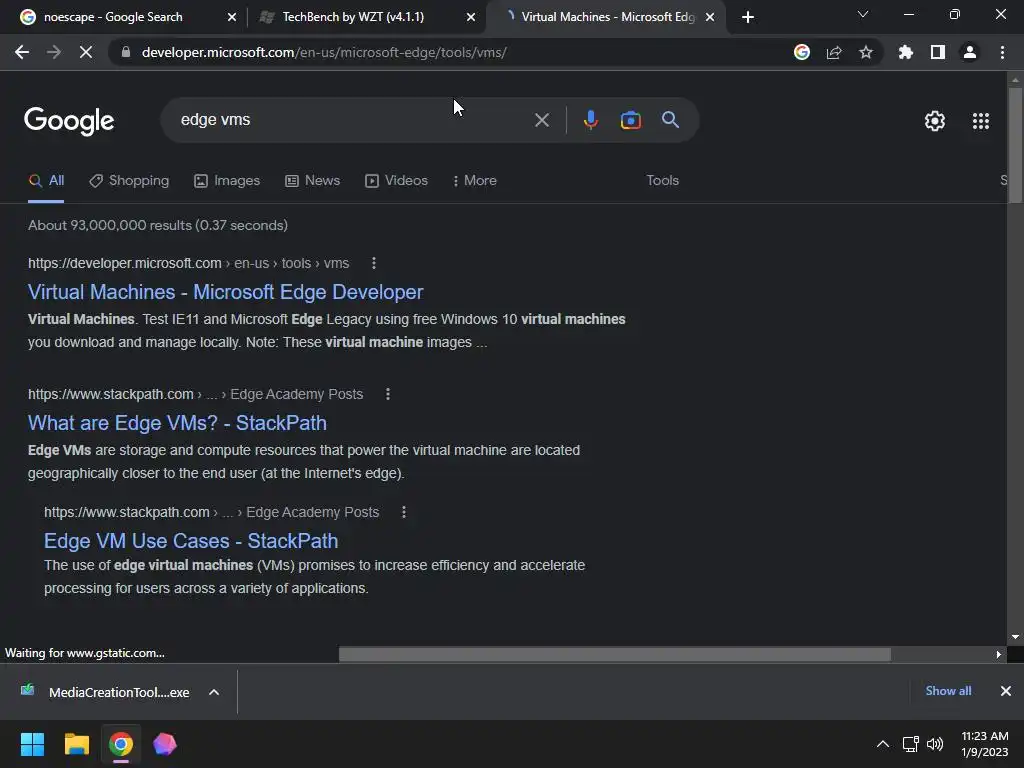
Task: Open the clock and date panel
Action: tap(985, 744)
